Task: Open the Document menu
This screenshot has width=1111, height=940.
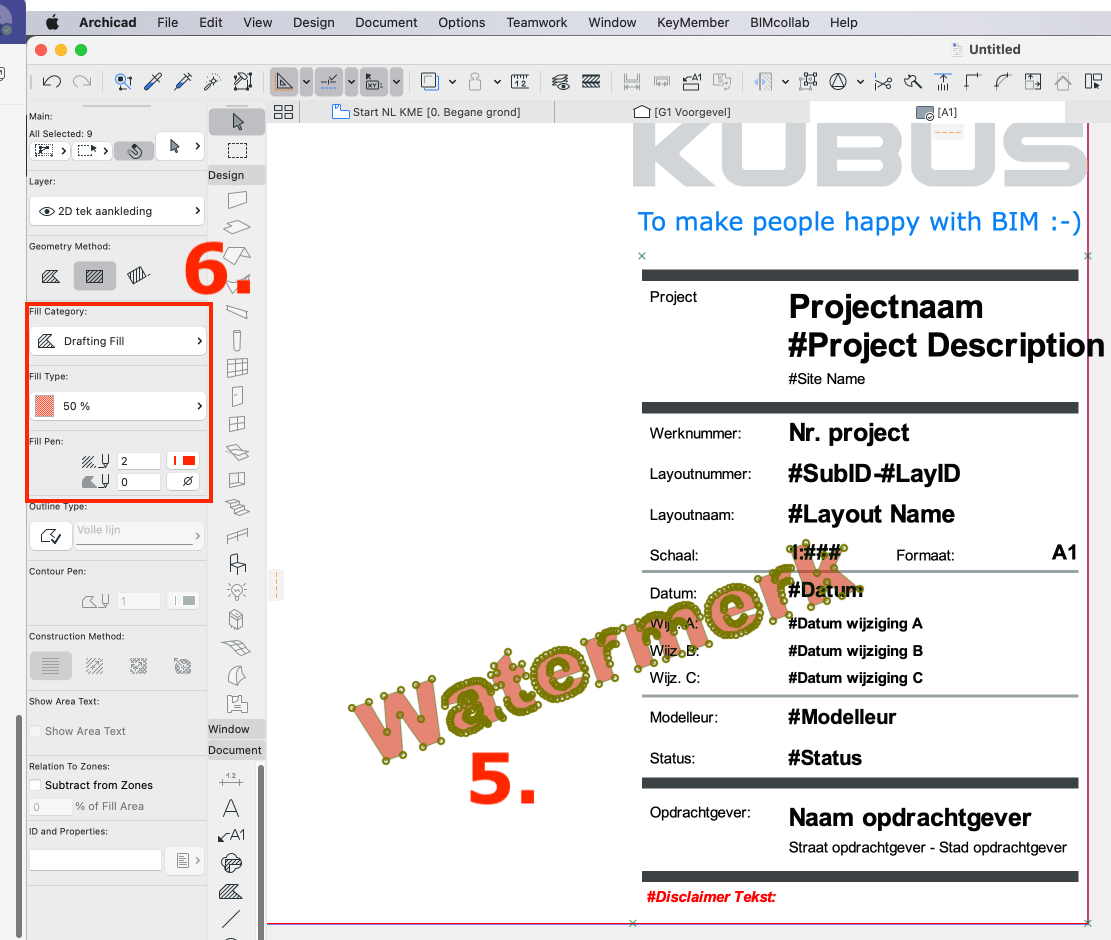Action: [x=386, y=23]
